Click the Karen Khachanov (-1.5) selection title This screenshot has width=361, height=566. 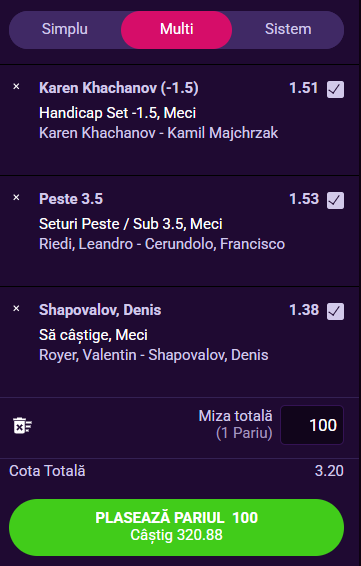click(119, 88)
